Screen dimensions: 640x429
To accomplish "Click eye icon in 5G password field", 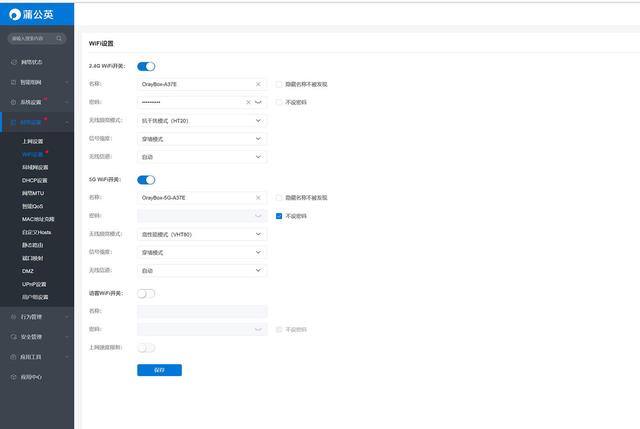I will [x=258, y=216].
